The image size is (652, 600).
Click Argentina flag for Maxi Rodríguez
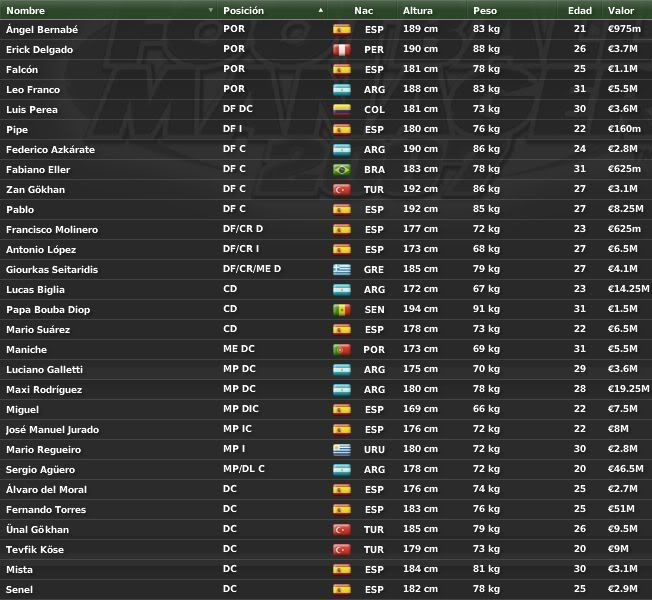point(342,390)
